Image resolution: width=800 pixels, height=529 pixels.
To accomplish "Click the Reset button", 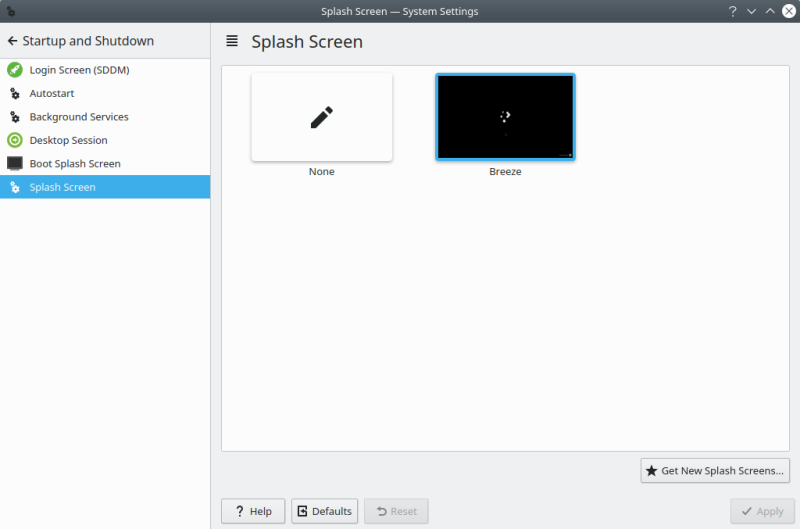I will click(x=396, y=511).
